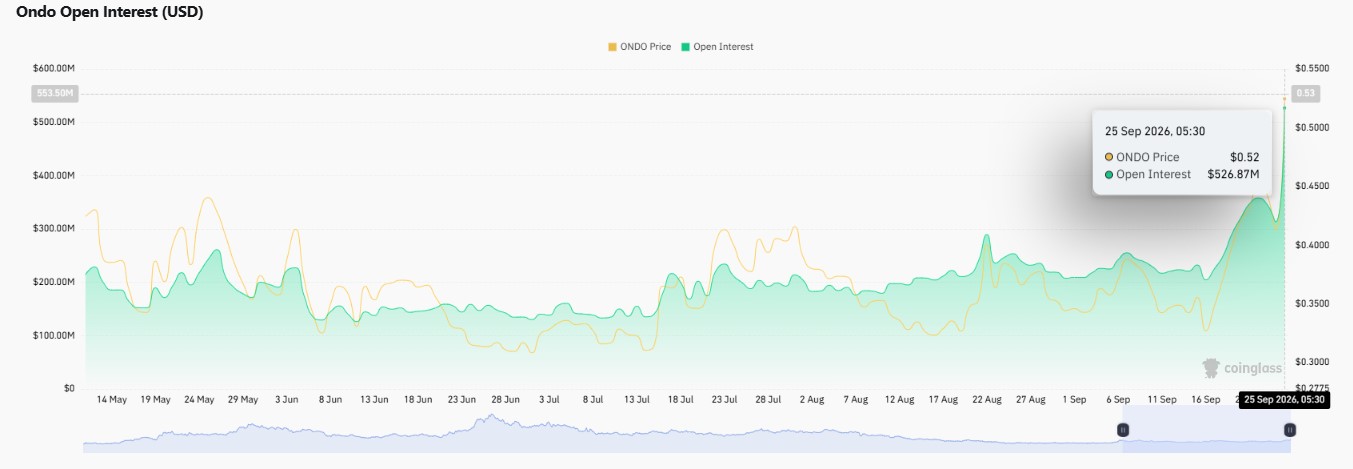Image resolution: width=1353 pixels, height=469 pixels.
Task: Click the $200.00M axis label
Action: click(55, 282)
